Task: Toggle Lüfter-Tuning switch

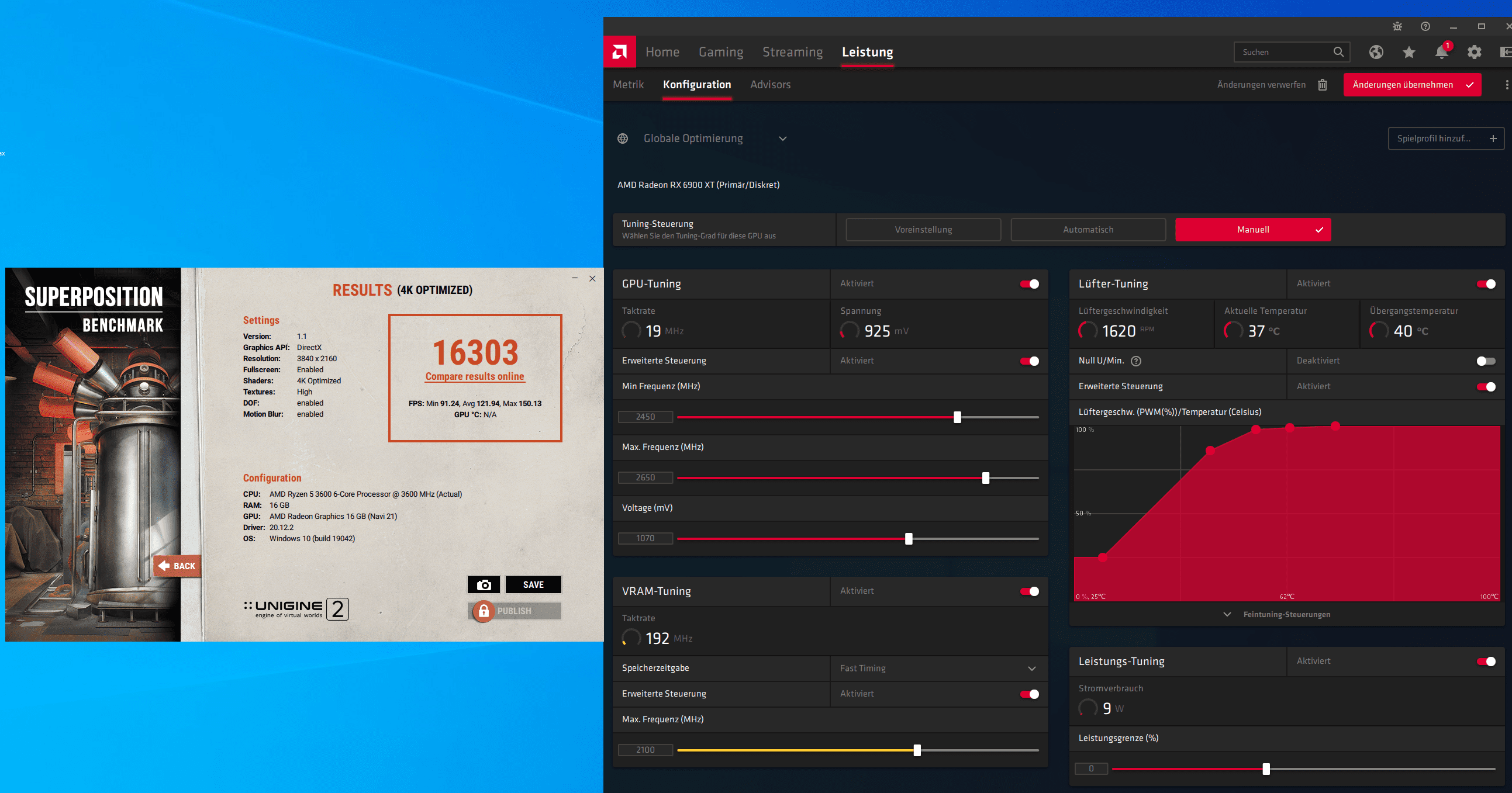Action: 1486,284
